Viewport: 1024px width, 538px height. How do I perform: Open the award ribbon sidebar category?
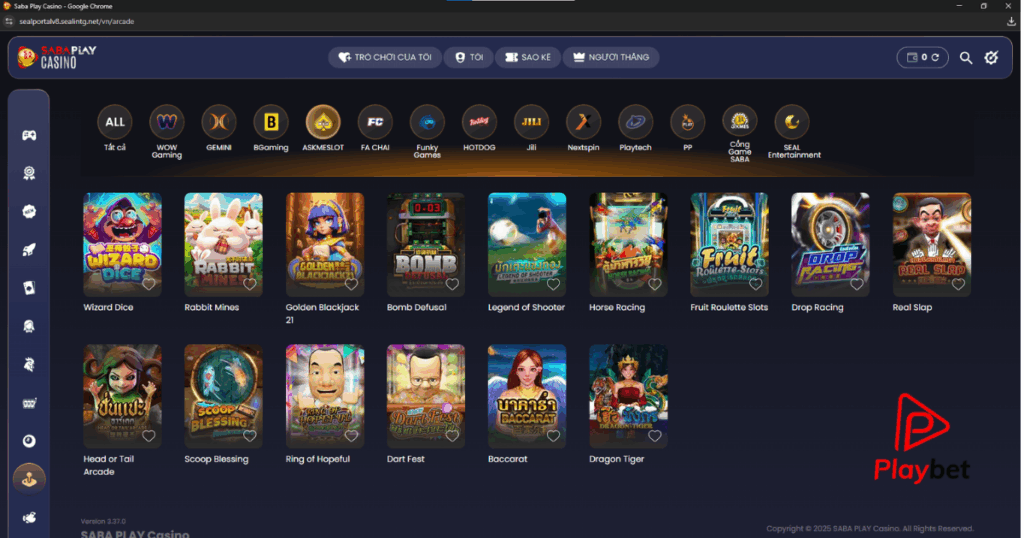[29, 173]
